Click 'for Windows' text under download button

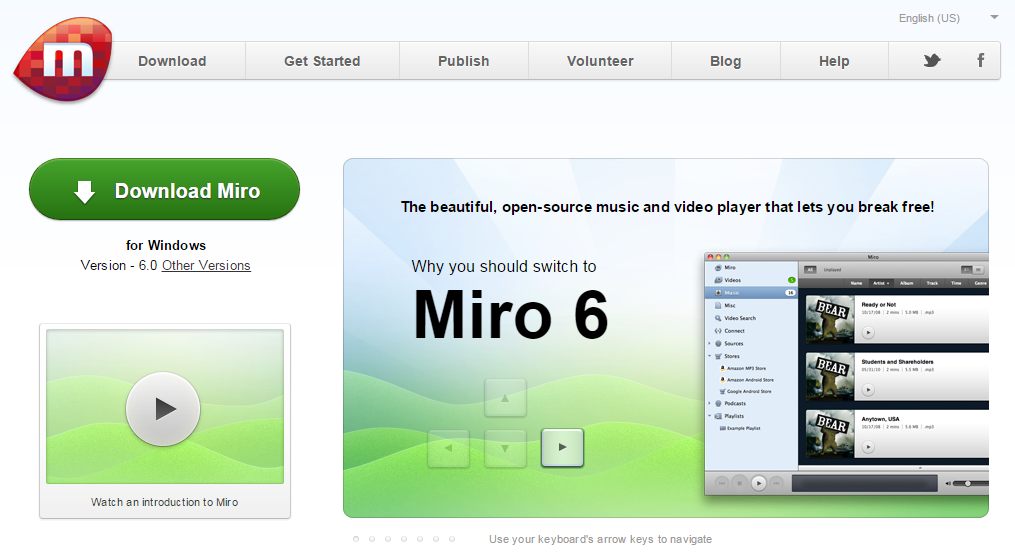point(166,245)
